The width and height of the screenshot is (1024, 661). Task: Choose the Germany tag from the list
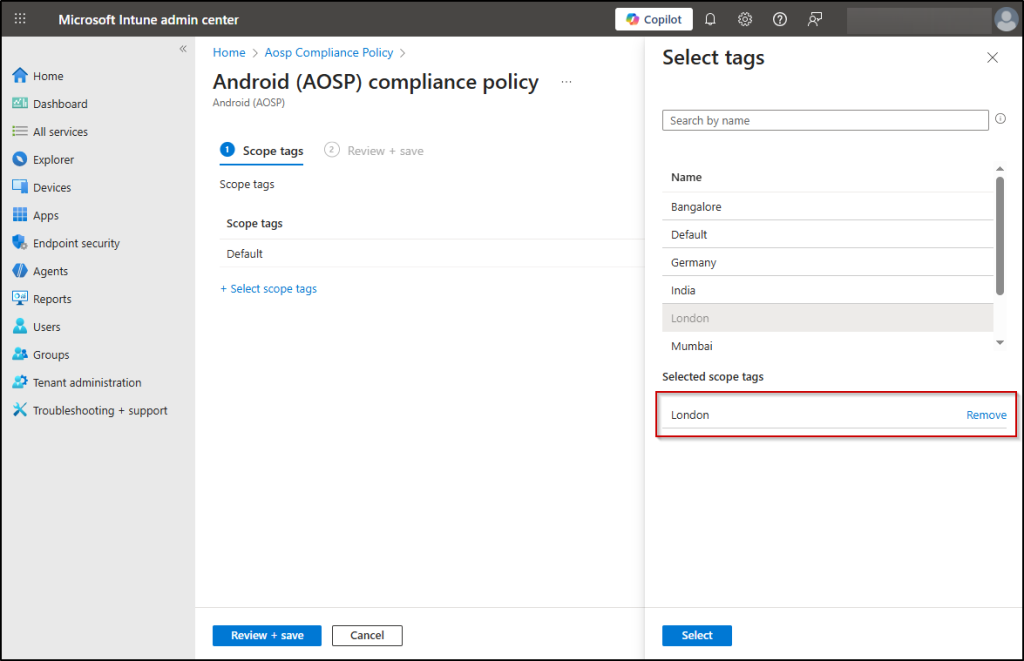[x=694, y=263]
